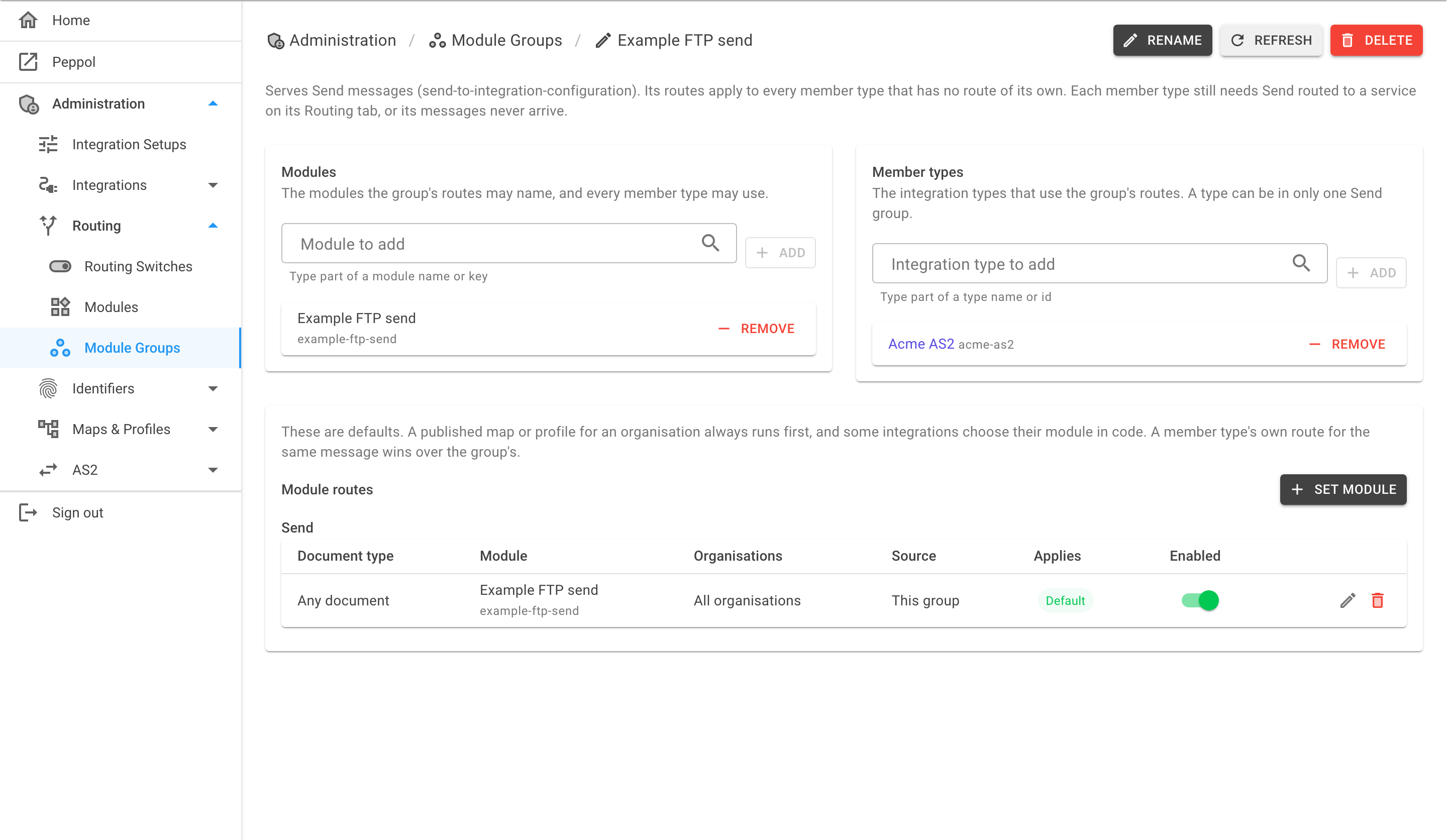Click ADD button beside Integration type field
1447x840 pixels.
pos(1371,272)
